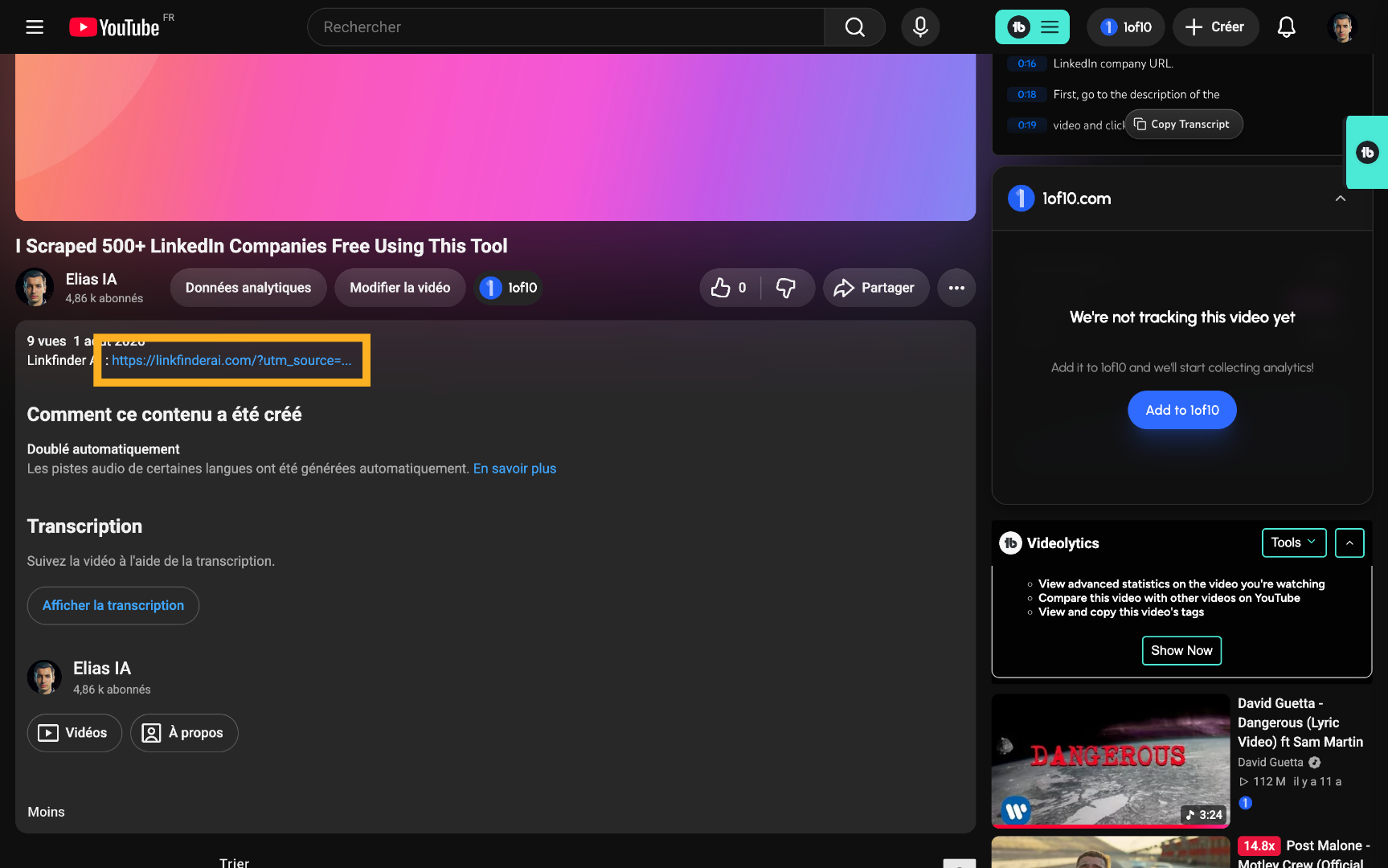Jump to transcript timestamp 0:16
The height and width of the screenshot is (868, 1388).
click(x=1026, y=63)
